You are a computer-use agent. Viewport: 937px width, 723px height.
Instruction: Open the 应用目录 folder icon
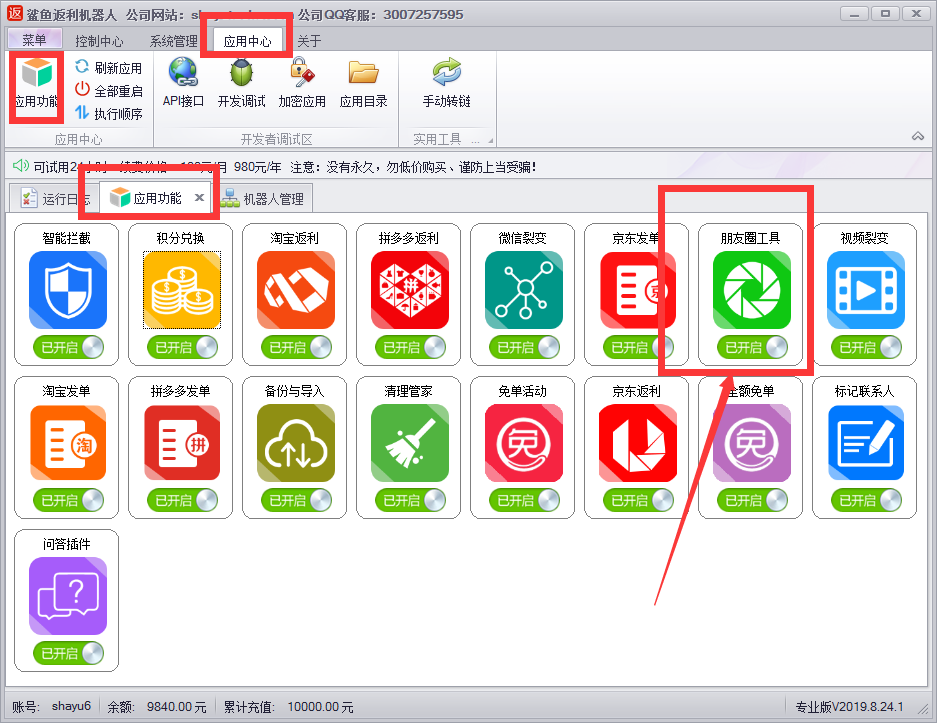click(x=363, y=73)
